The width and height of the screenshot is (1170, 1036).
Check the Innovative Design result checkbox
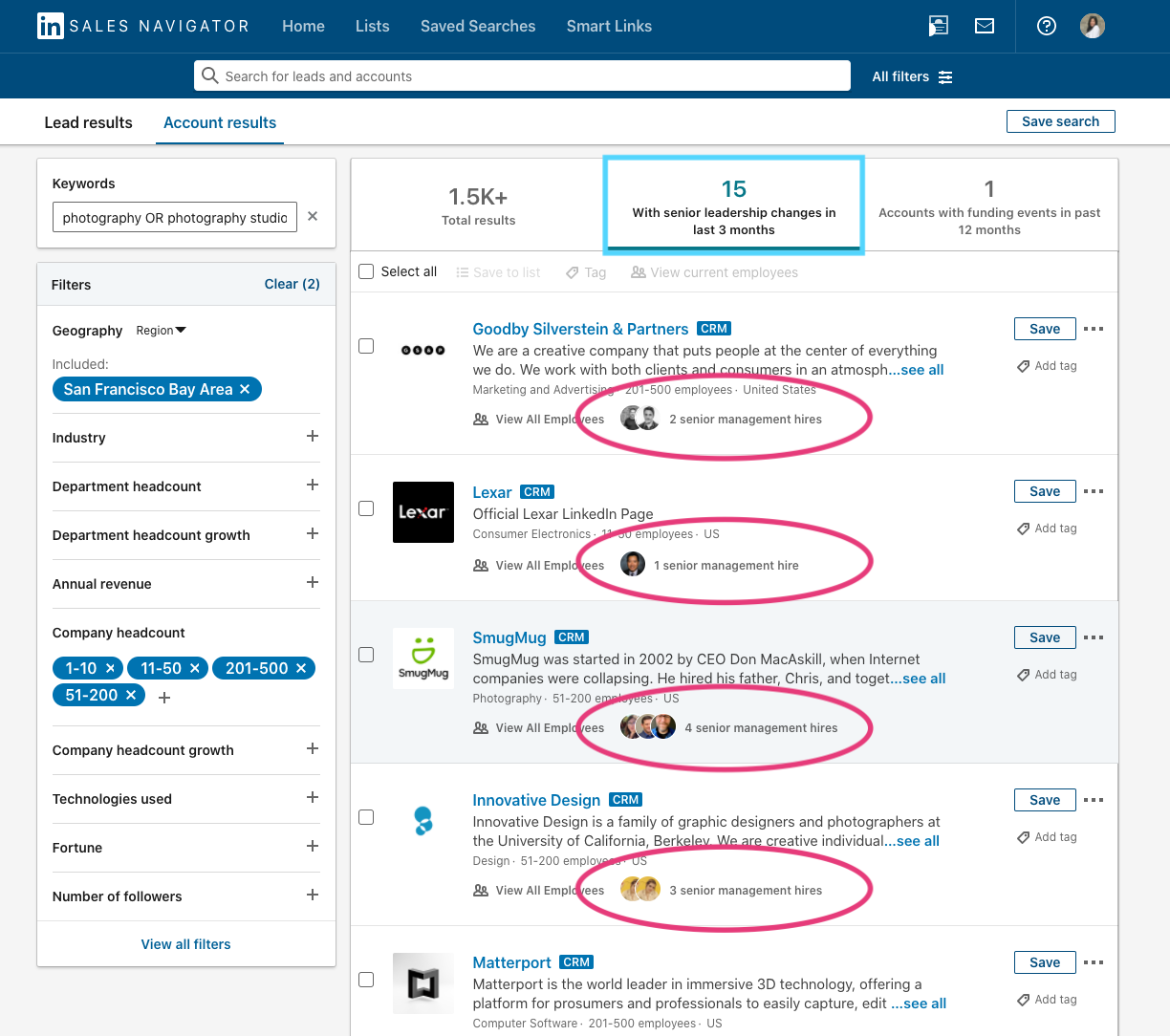click(x=366, y=817)
